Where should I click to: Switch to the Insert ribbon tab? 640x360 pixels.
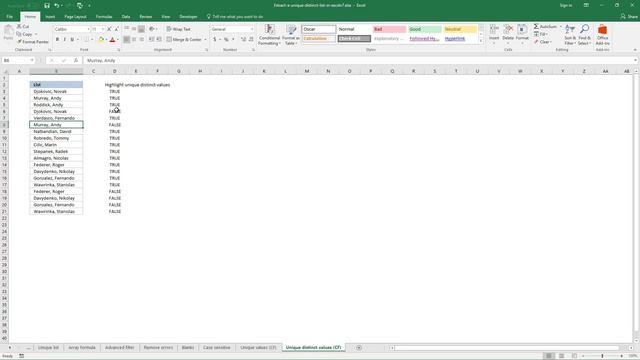(50, 17)
